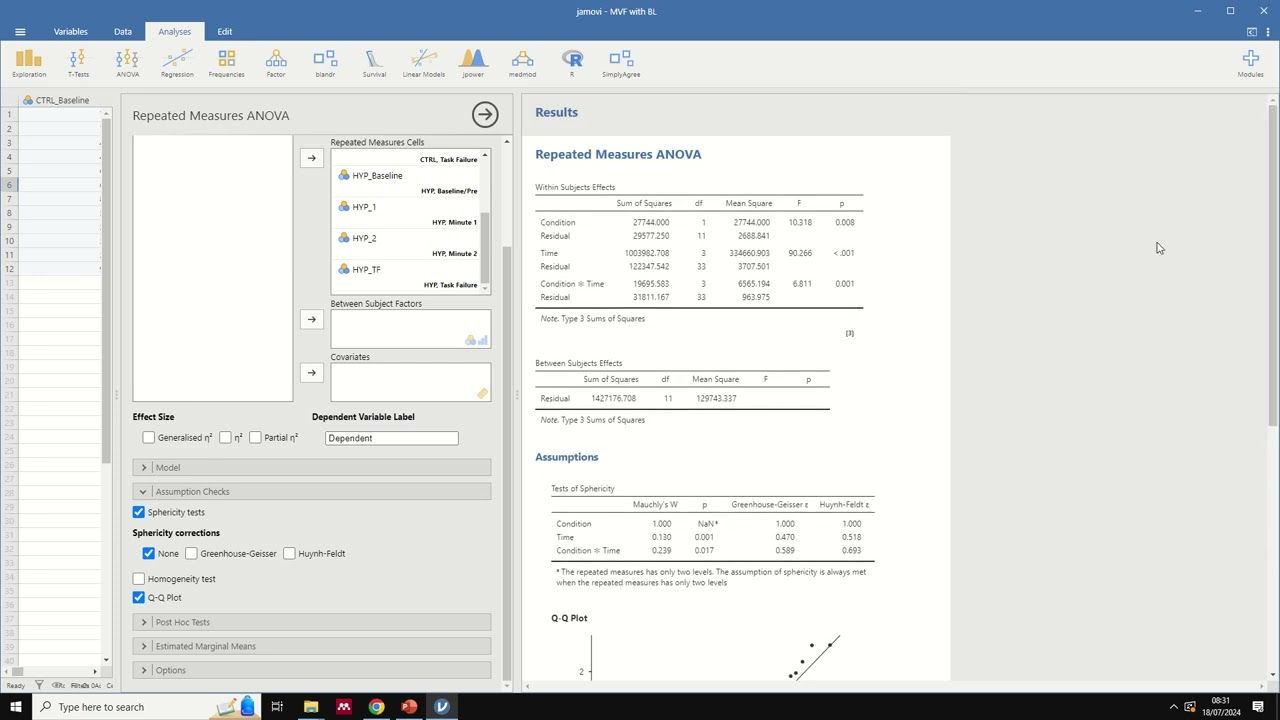The image size is (1280, 720).
Task: Expand the Options section
Action: pos(311,670)
